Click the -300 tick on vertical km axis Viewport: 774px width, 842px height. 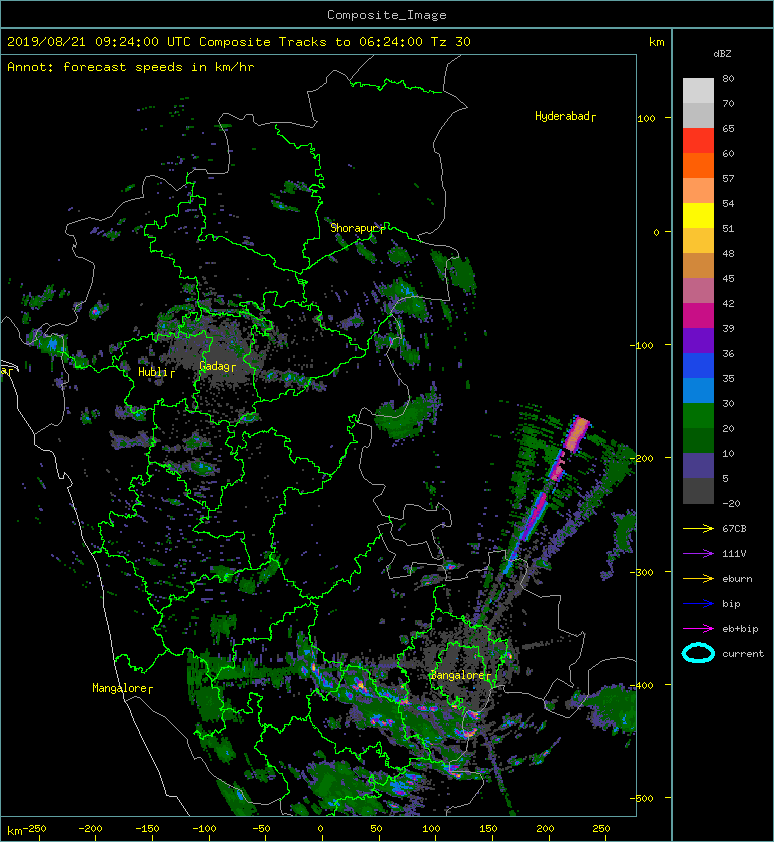(x=642, y=572)
